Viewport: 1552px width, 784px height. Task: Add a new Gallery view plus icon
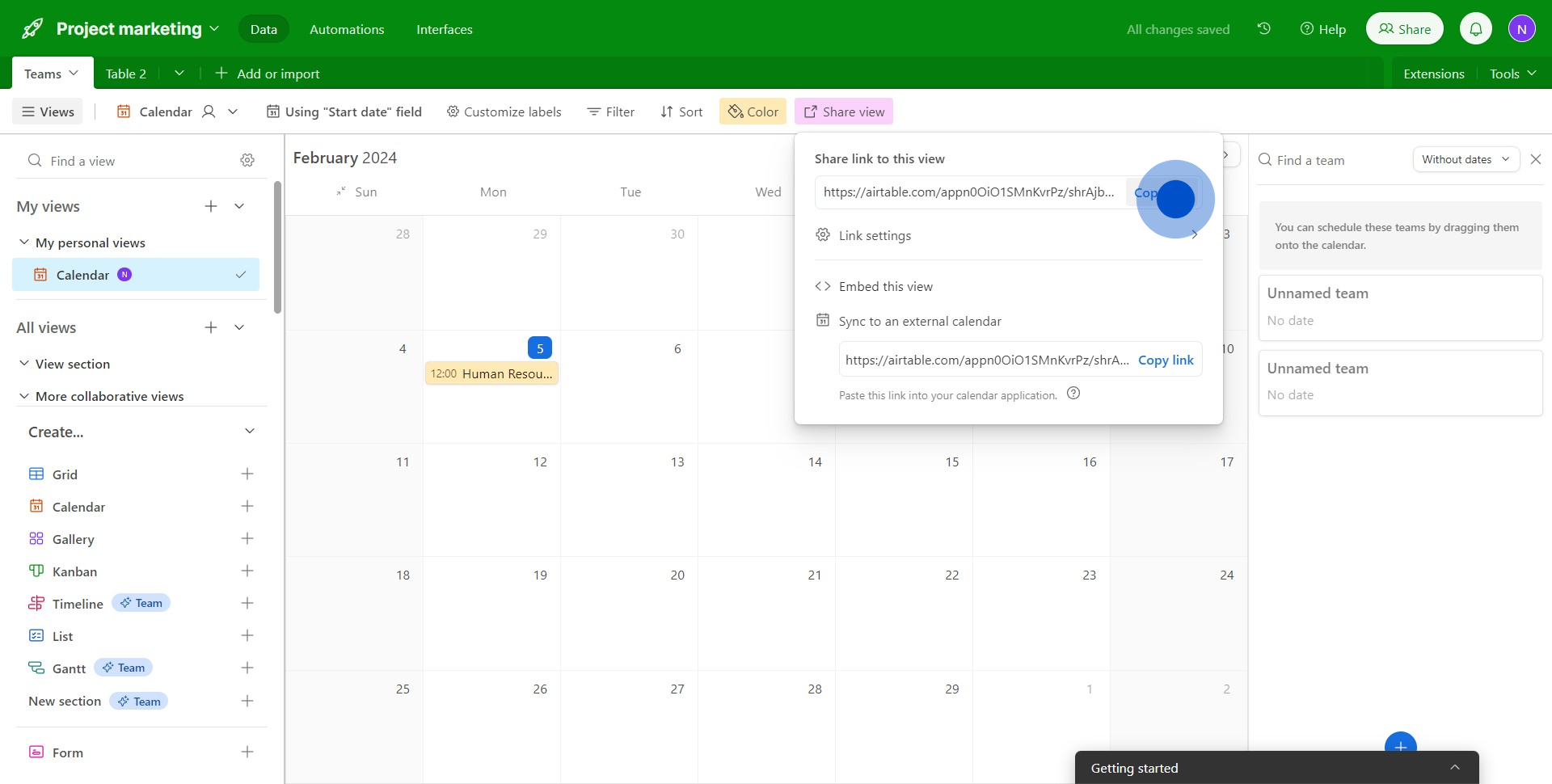point(247,538)
